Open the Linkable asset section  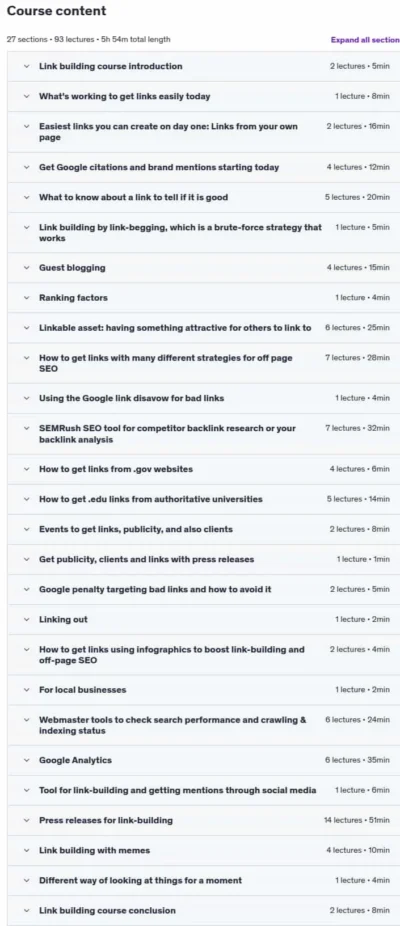point(203,328)
